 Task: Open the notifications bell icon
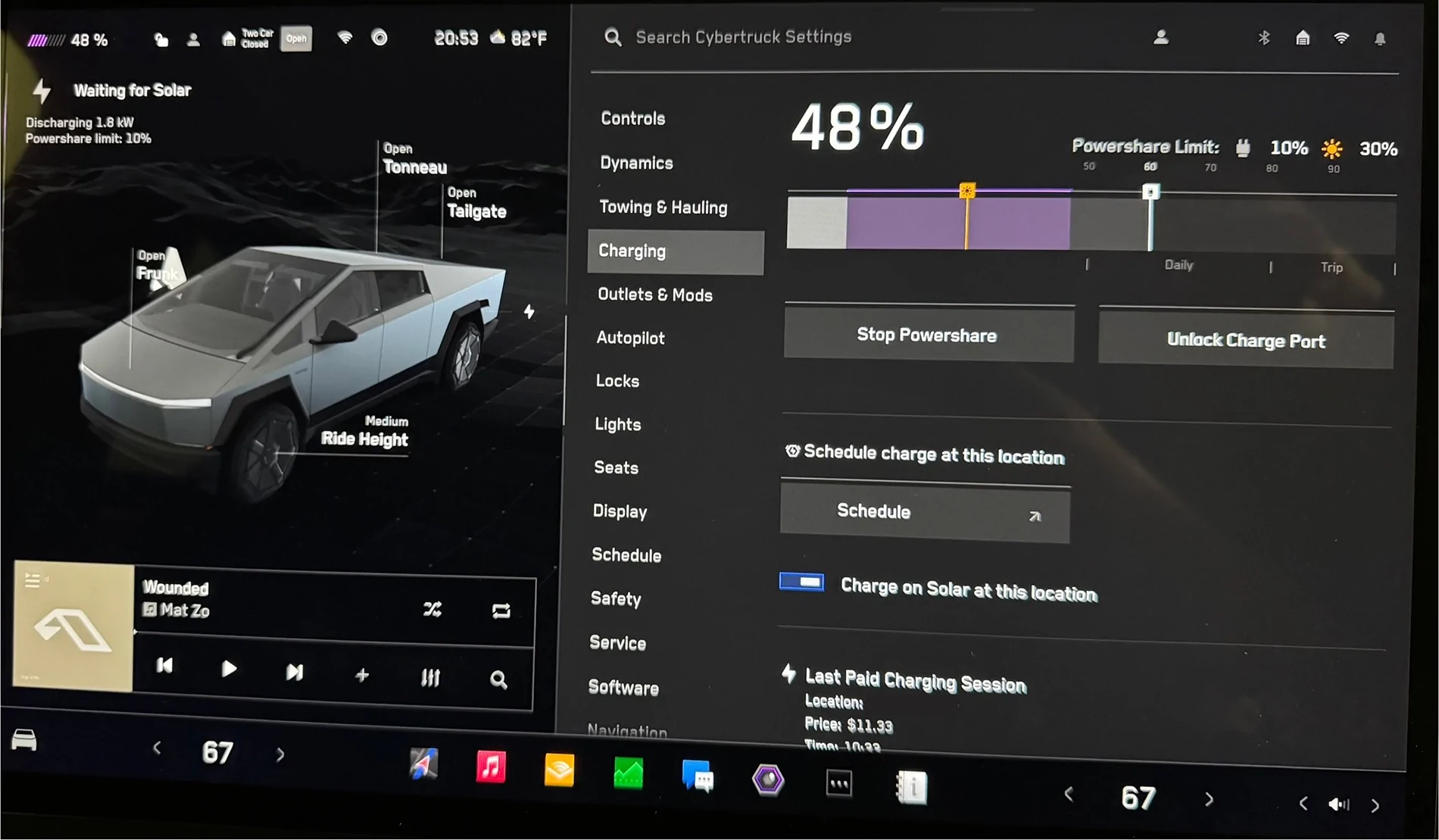[1380, 39]
